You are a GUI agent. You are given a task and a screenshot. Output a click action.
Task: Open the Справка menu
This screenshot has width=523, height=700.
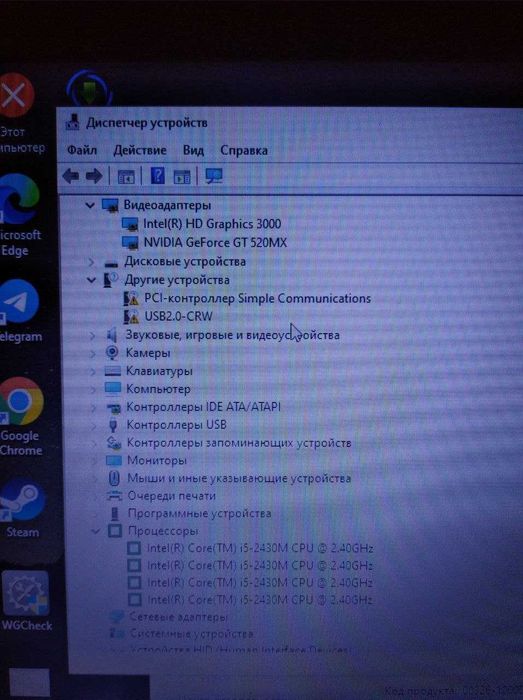pyautogui.click(x=244, y=150)
